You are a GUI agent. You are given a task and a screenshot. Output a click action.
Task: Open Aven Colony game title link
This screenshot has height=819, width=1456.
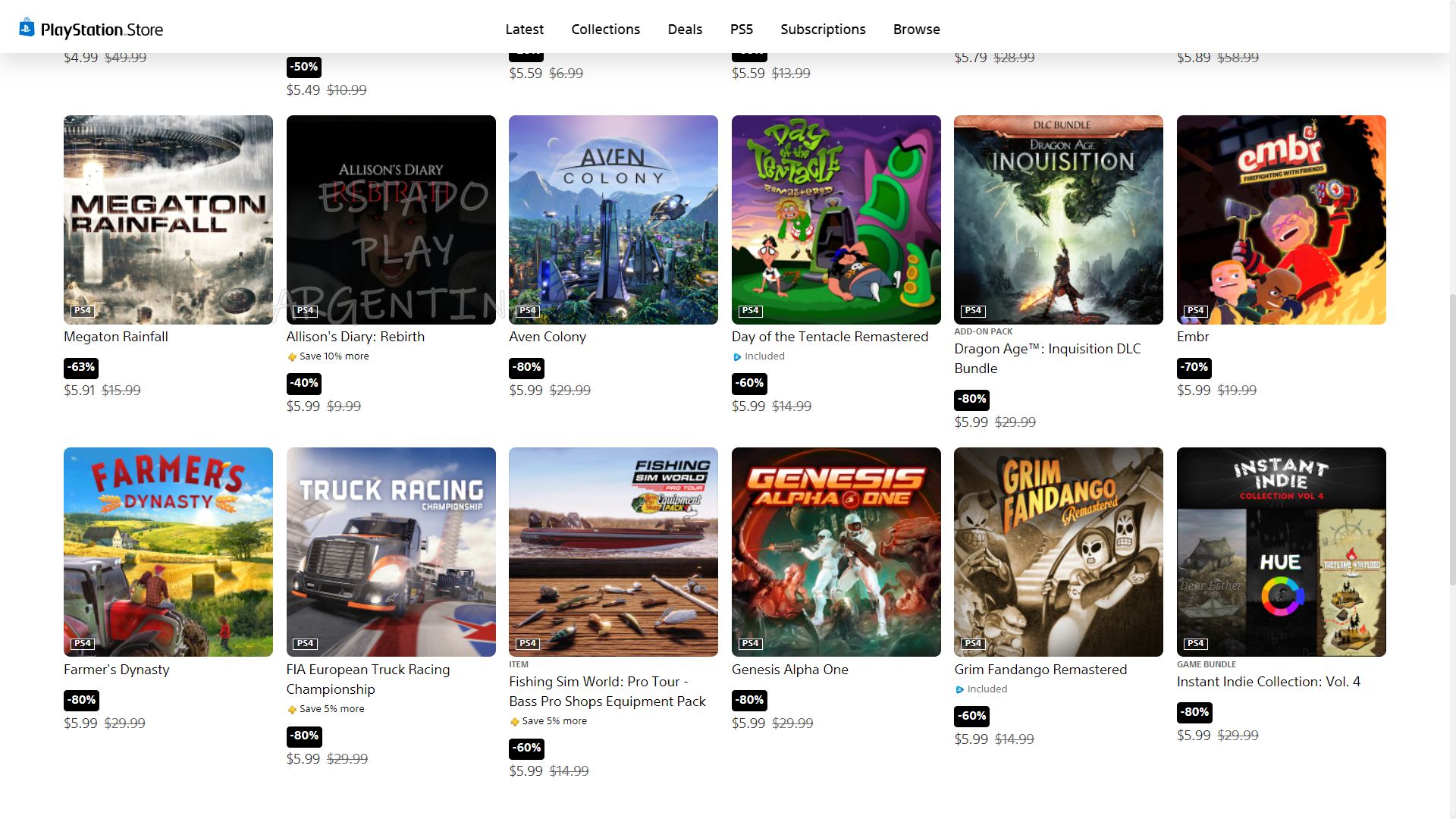pos(548,337)
